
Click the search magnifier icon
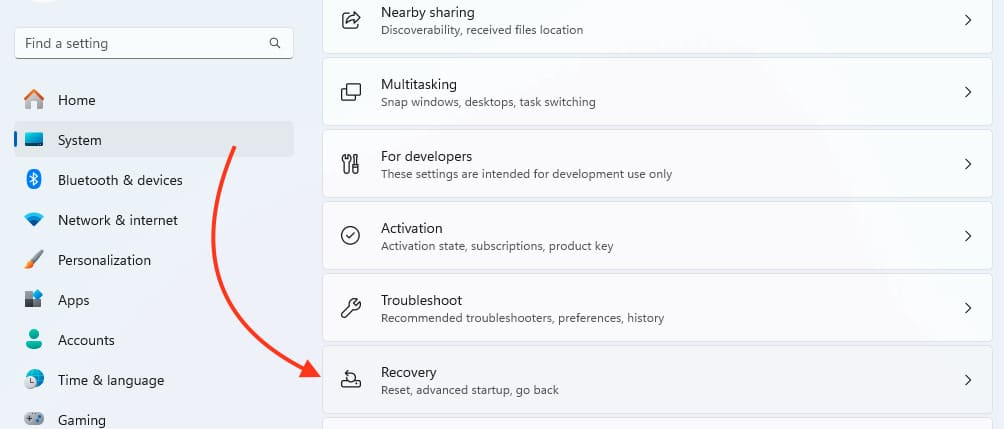point(275,44)
